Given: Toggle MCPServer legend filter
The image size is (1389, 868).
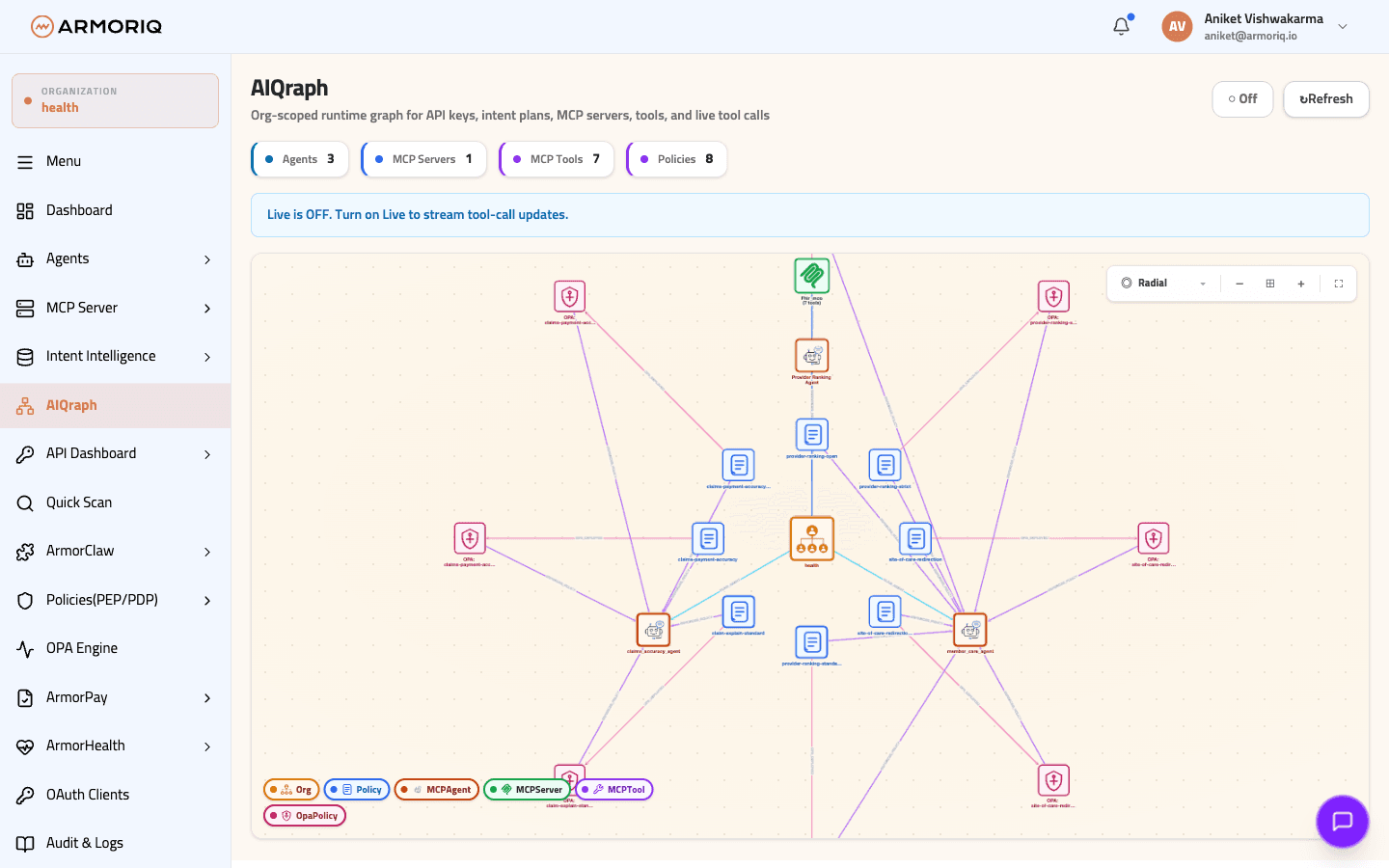Looking at the screenshot, I should click(527, 790).
